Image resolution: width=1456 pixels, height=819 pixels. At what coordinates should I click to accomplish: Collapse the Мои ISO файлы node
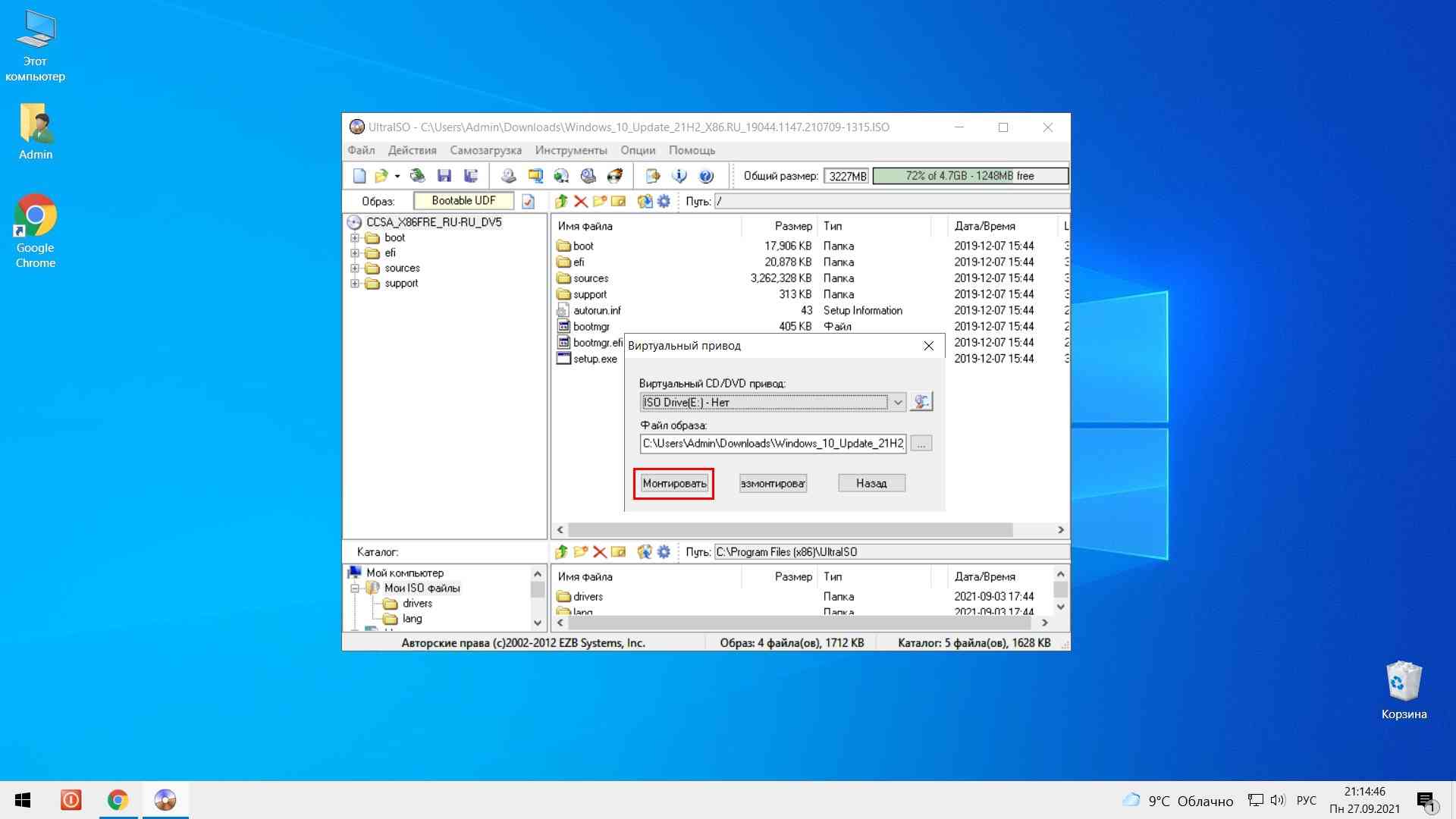354,588
